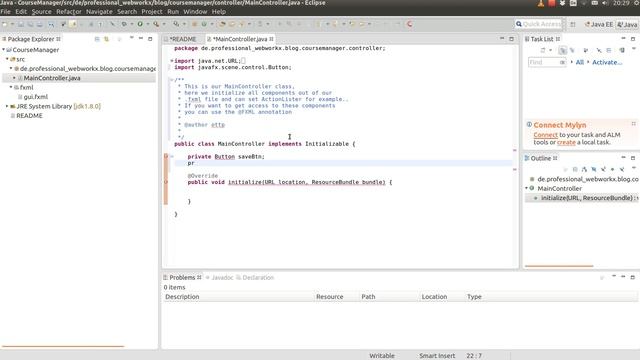Screen dimensions: 640x360
Task: Click the All link in Task List
Action: [580, 62]
